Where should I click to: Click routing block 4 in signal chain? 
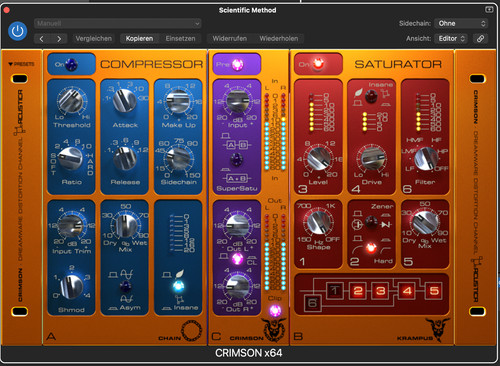(407, 291)
